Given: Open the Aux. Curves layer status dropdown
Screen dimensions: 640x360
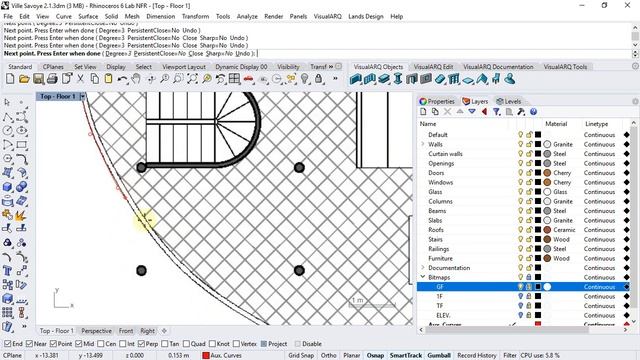Looking at the screenshot, I should point(222,356).
